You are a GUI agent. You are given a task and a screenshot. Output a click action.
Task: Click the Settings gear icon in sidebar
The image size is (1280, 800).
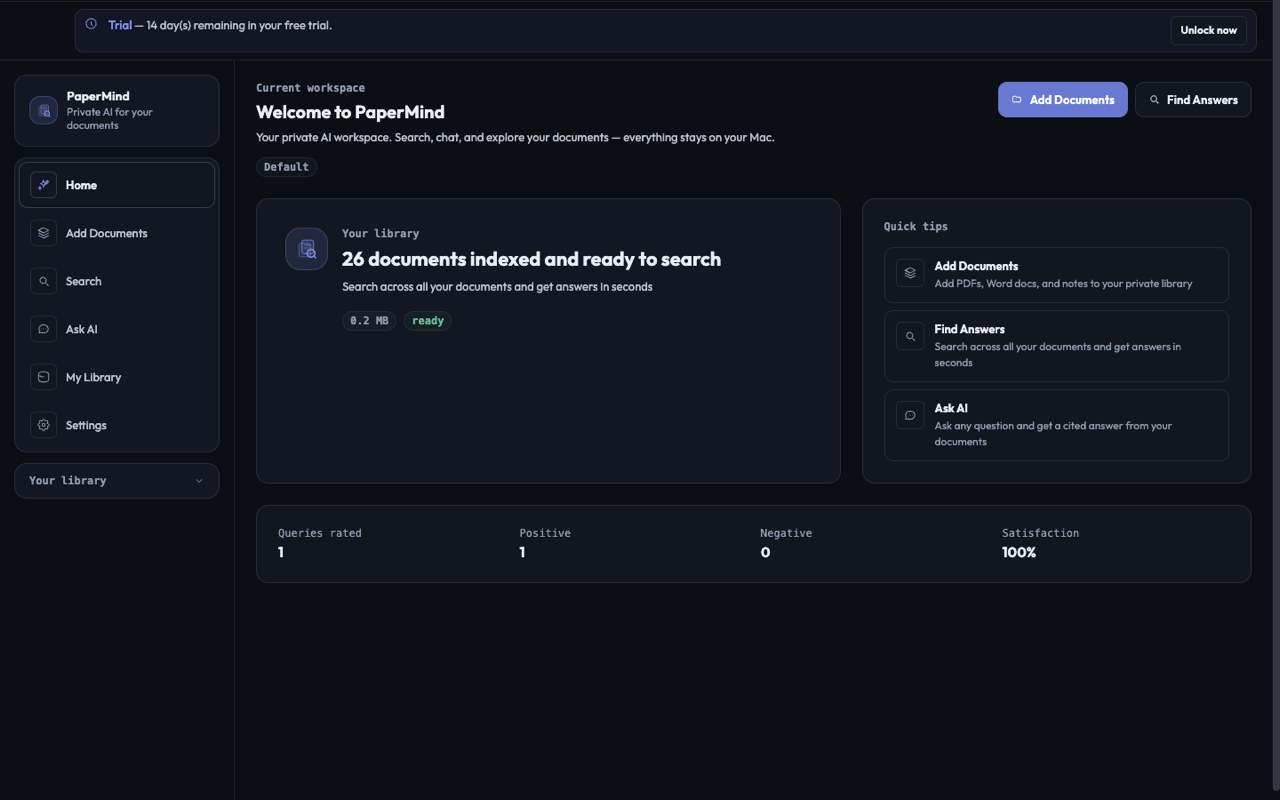point(43,425)
